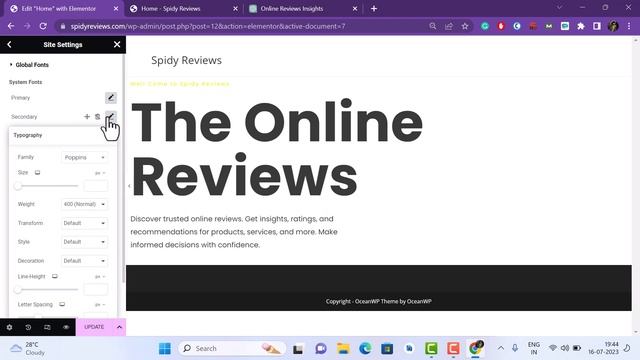Click the Spidy Reviews site title
The height and width of the screenshot is (360, 640).
point(187,60)
